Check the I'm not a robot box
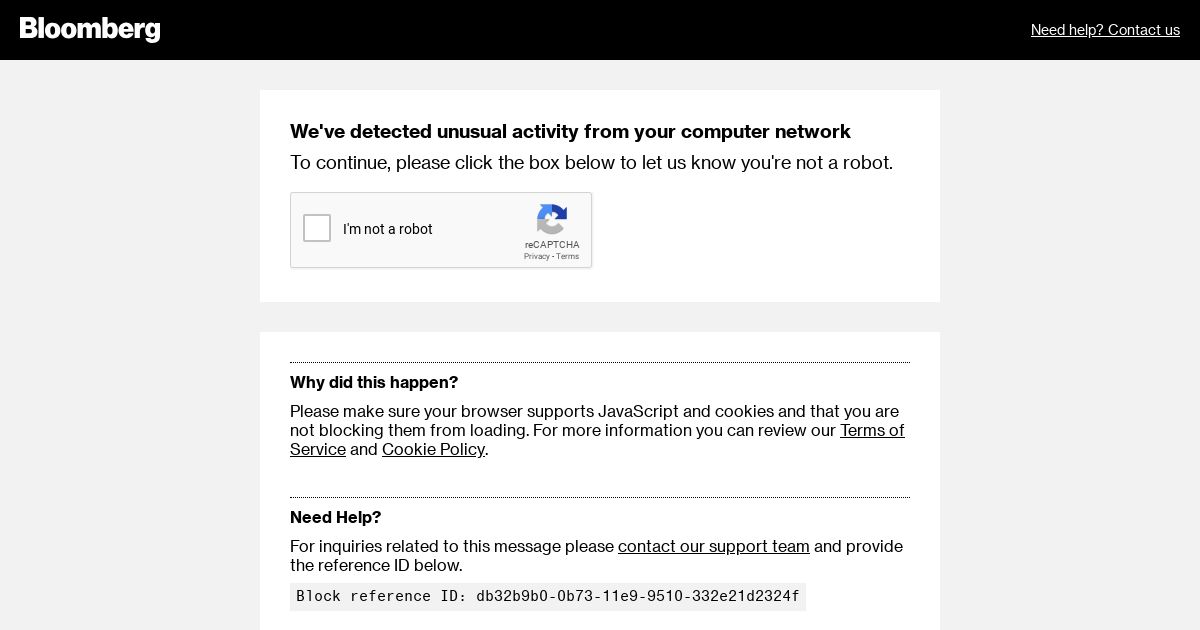This screenshot has width=1200, height=630. pos(317,228)
